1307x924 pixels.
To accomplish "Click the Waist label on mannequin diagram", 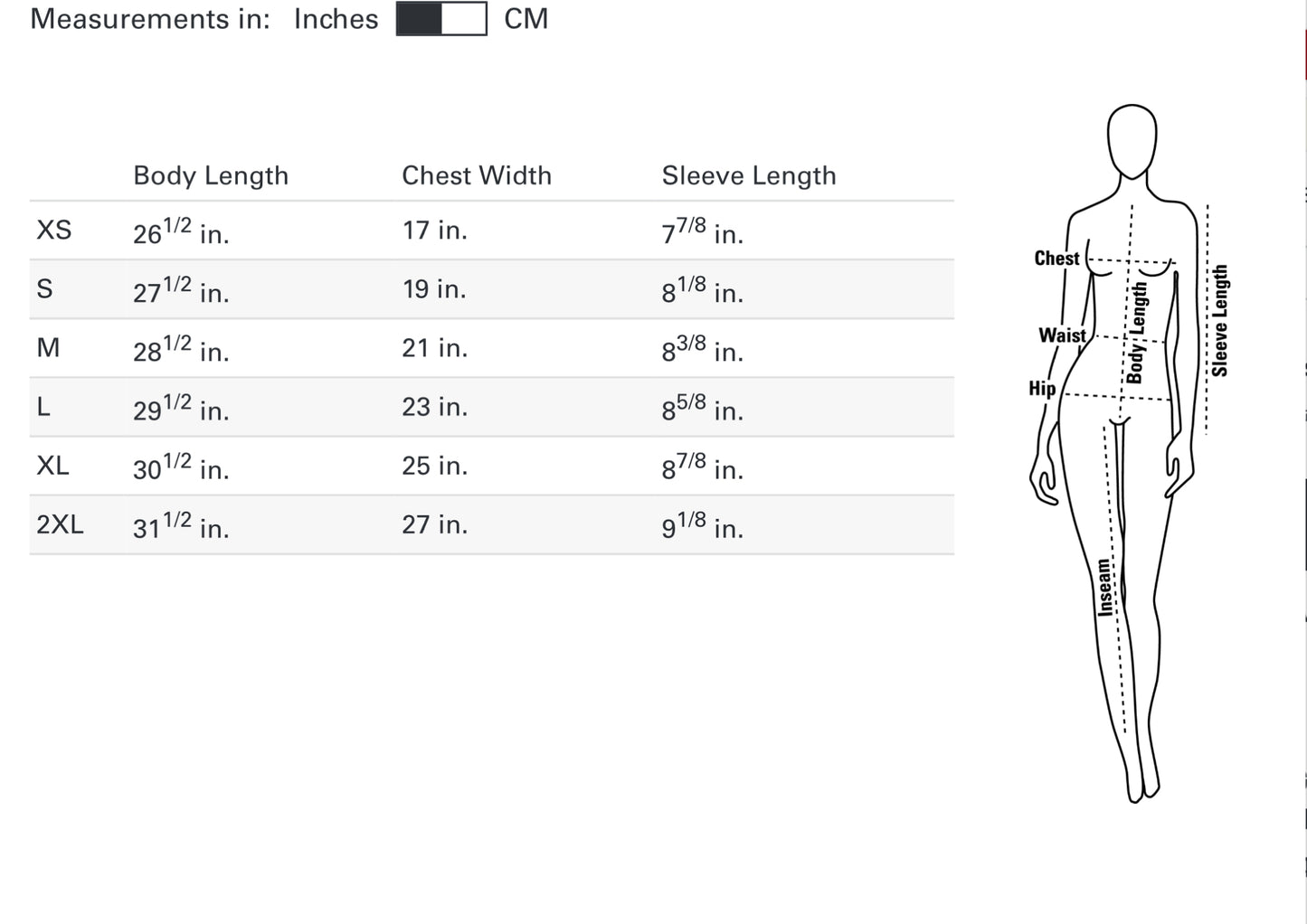I will pos(1062,335).
